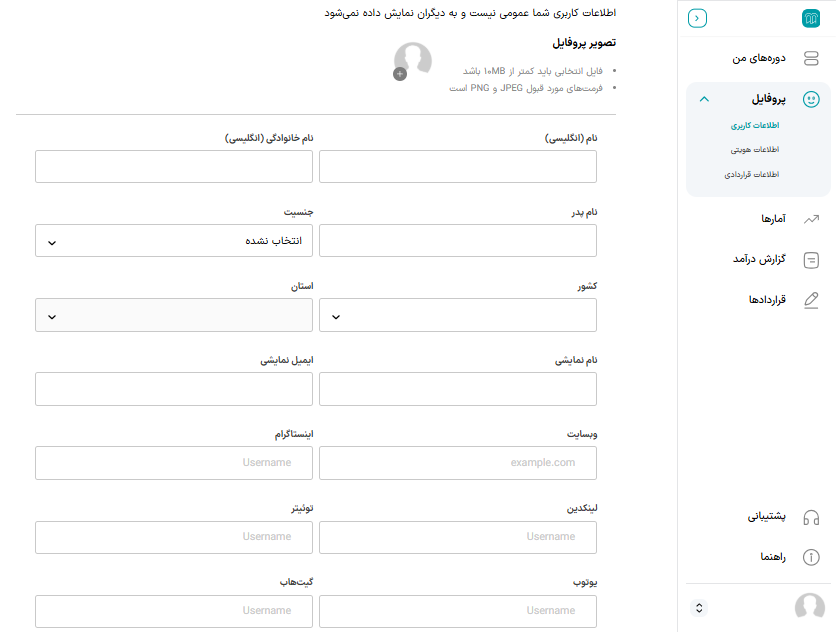The image size is (836, 632).
Task: Focus the نام (انگلیسی) input field
Action: [x=458, y=166]
